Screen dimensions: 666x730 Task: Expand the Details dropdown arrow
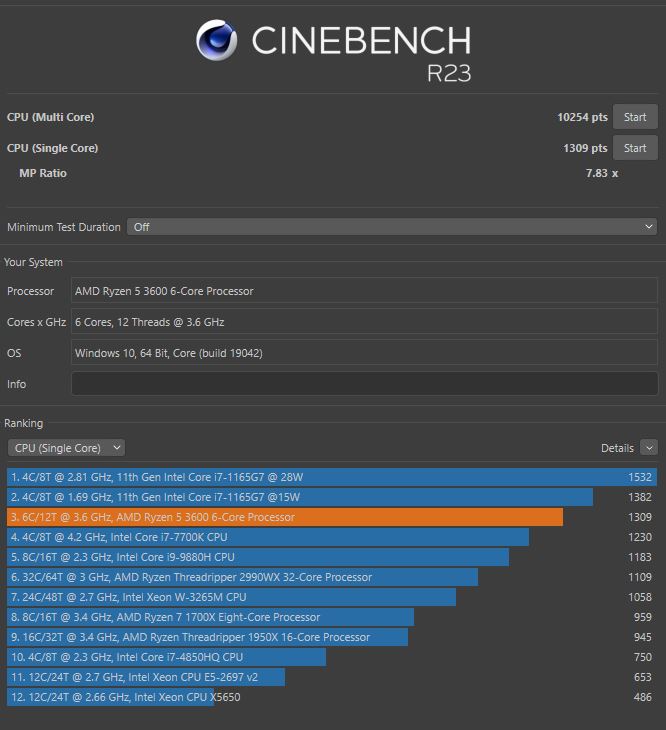[x=649, y=448]
